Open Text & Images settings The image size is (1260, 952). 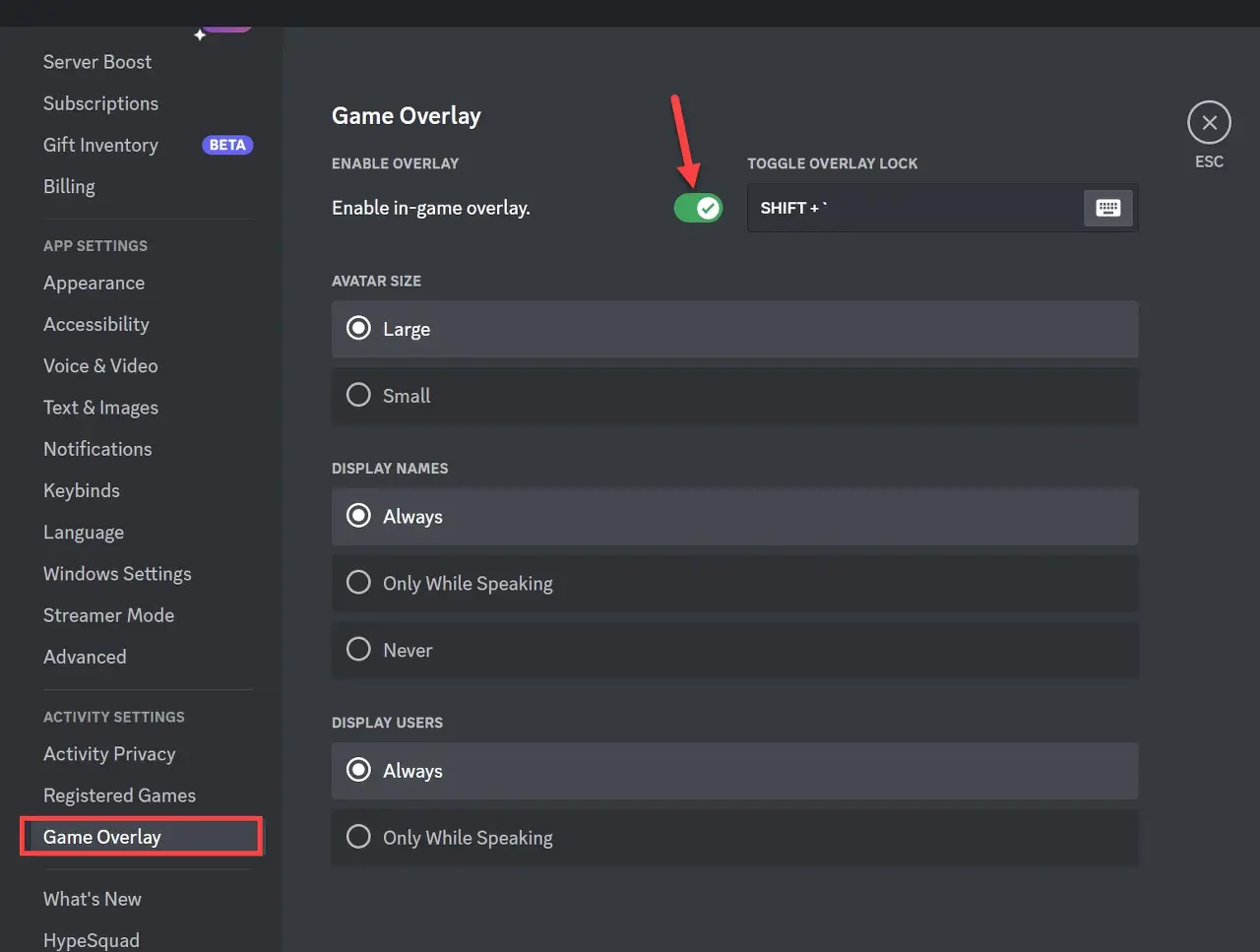[100, 408]
